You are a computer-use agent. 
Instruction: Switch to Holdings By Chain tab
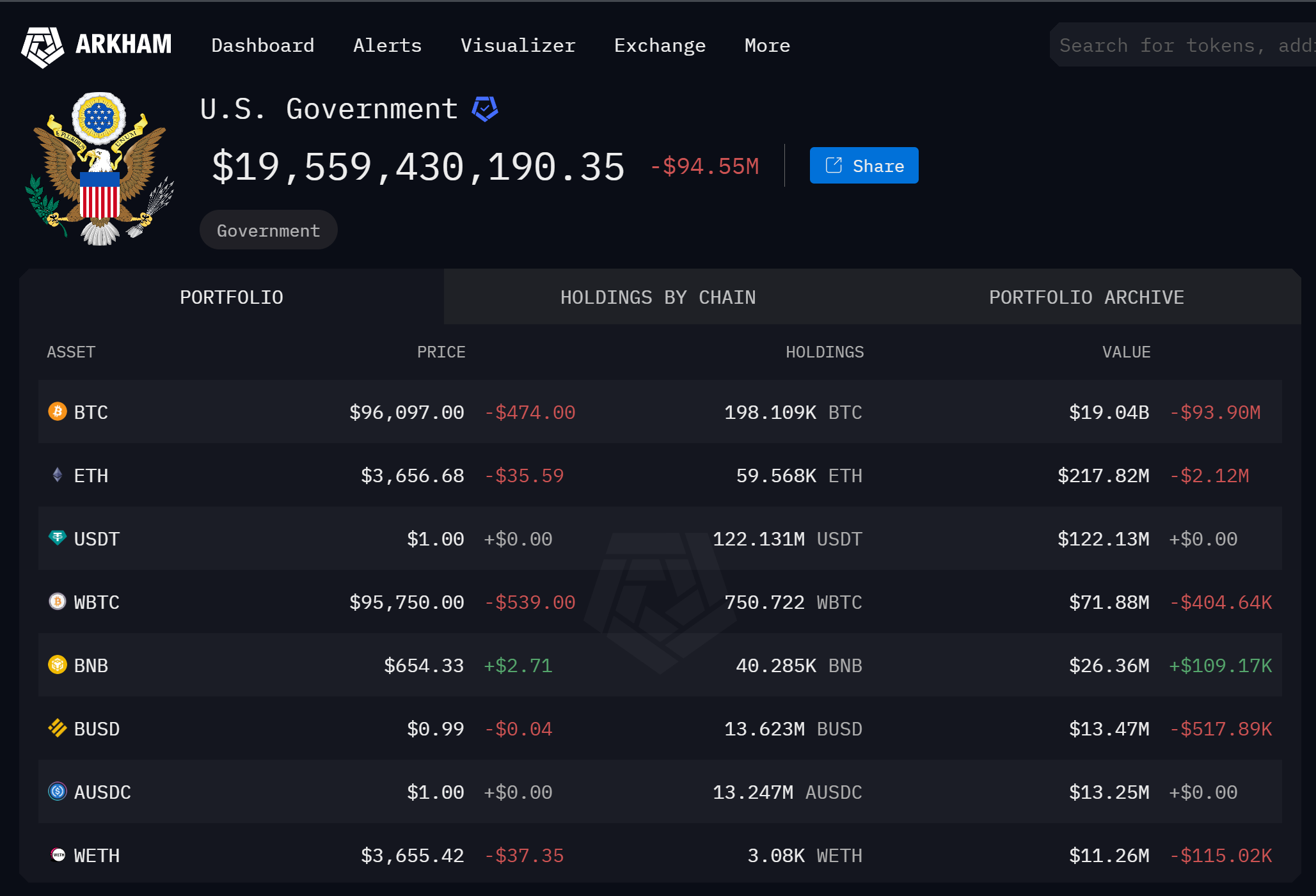(x=658, y=297)
